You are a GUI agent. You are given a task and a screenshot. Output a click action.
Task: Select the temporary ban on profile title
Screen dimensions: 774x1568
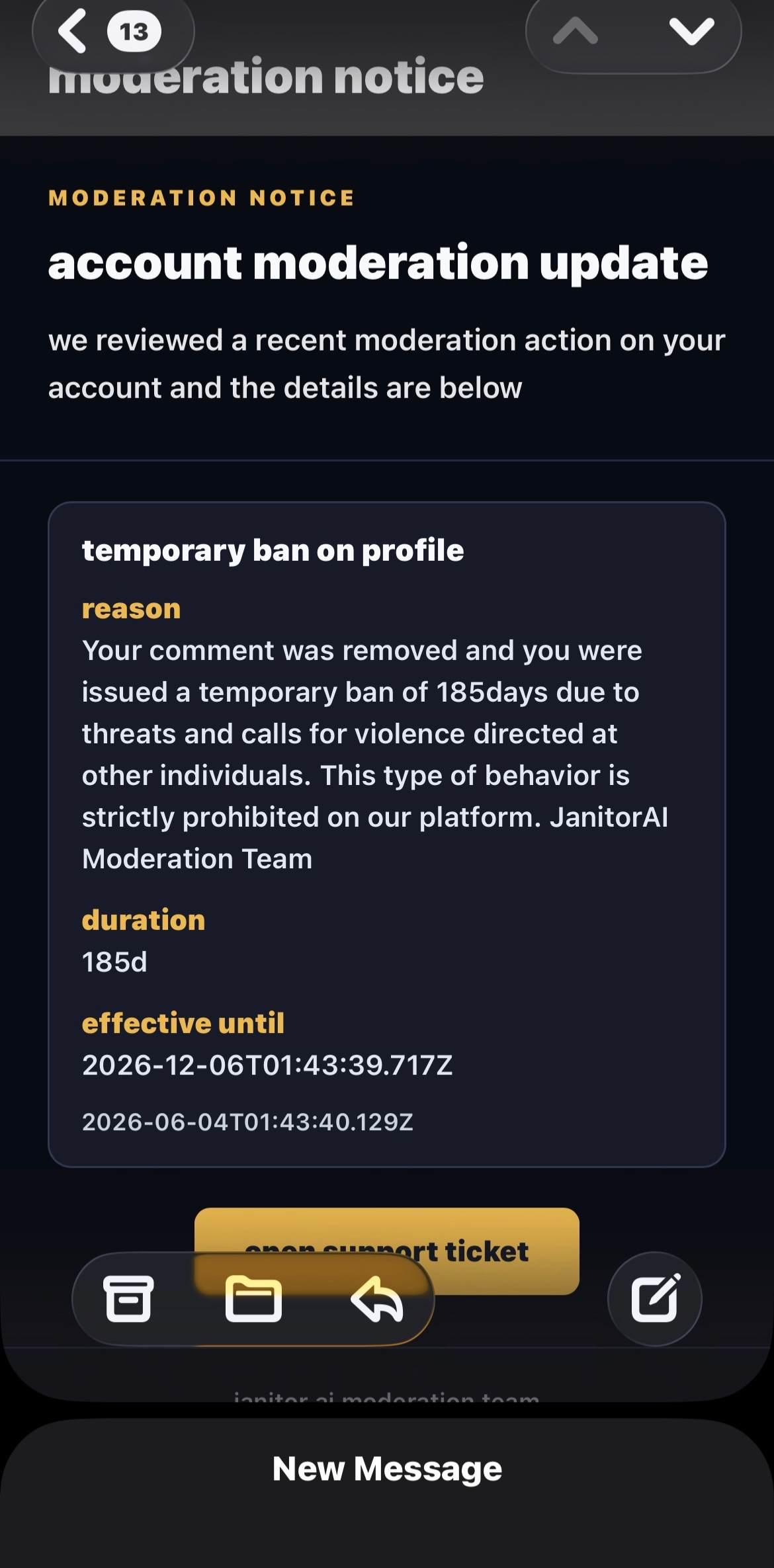pos(273,550)
